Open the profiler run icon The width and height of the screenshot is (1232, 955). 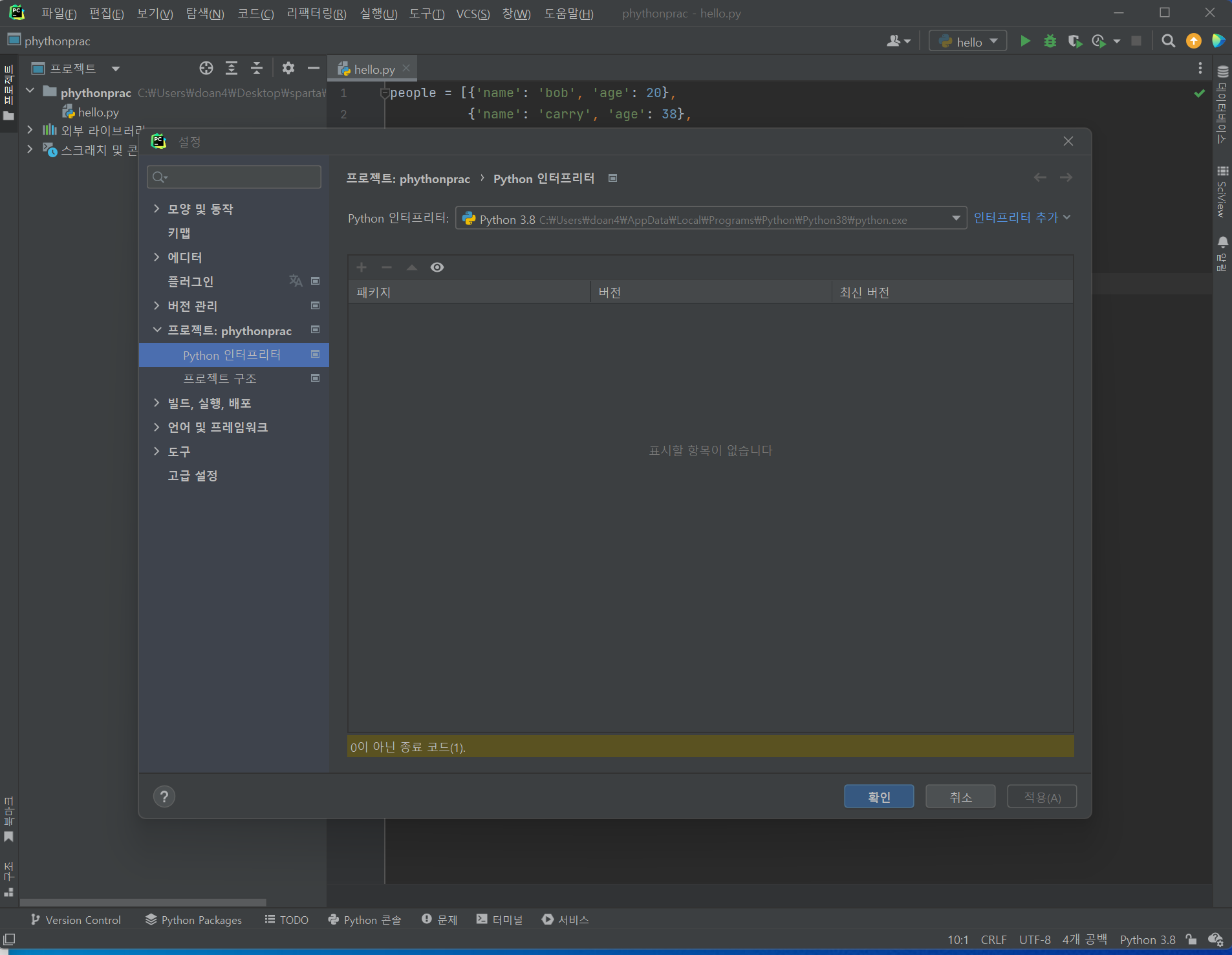(x=1099, y=41)
